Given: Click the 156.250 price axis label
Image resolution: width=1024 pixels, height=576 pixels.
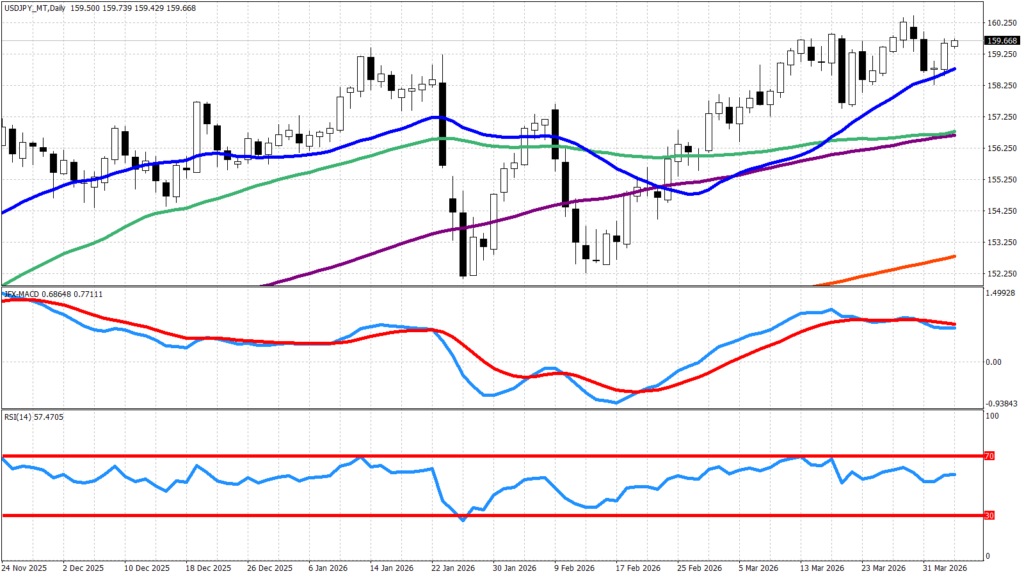Looking at the screenshot, I should pyautogui.click(x=1002, y=148).
